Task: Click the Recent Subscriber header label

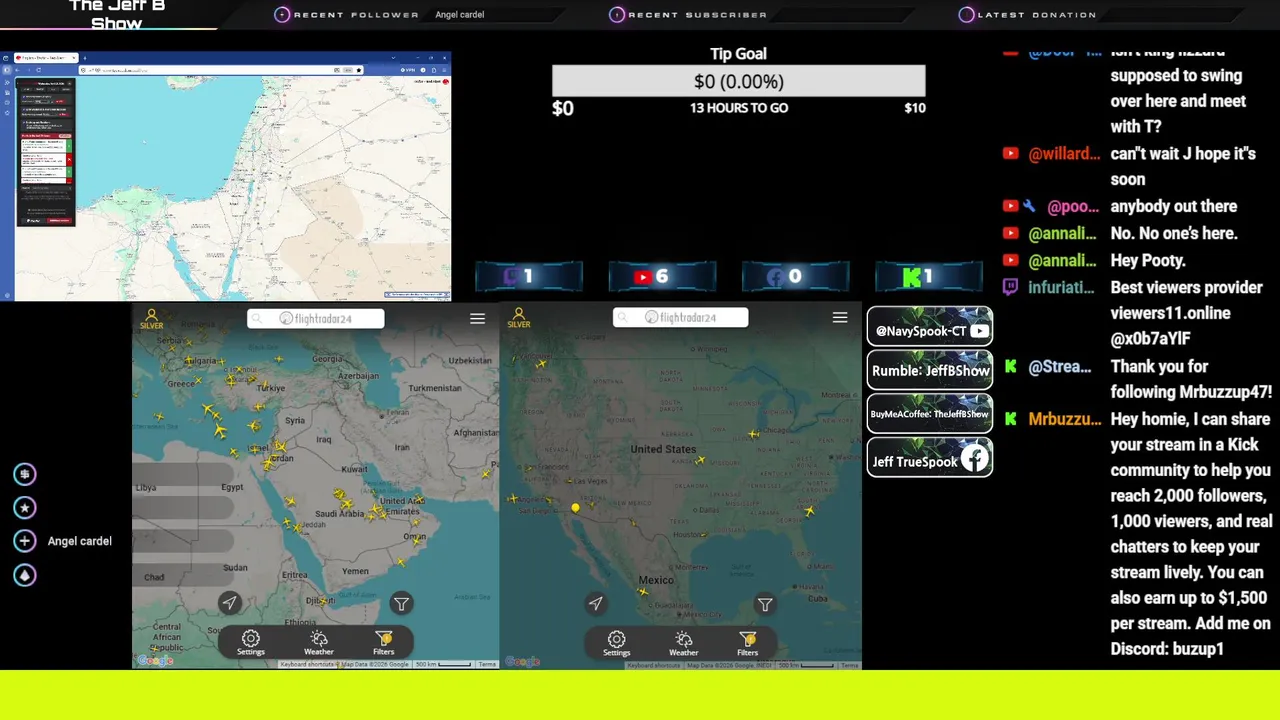Action: pyautogui.click(x=697, y=15)
